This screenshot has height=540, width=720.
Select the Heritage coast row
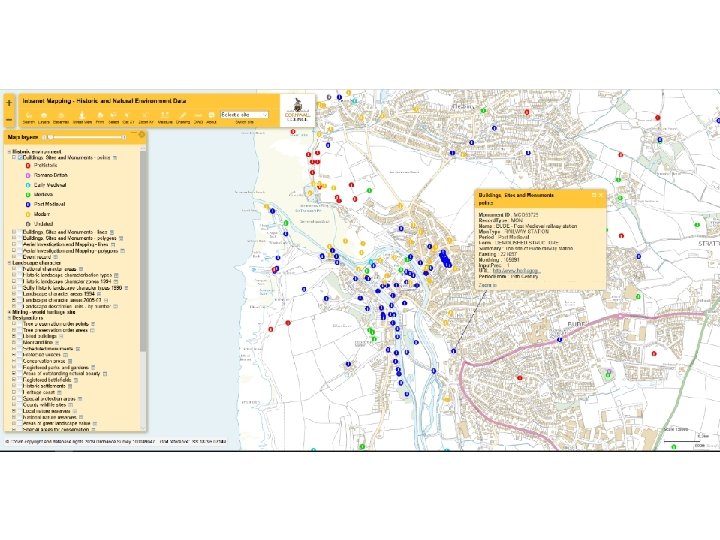point(39,393)
